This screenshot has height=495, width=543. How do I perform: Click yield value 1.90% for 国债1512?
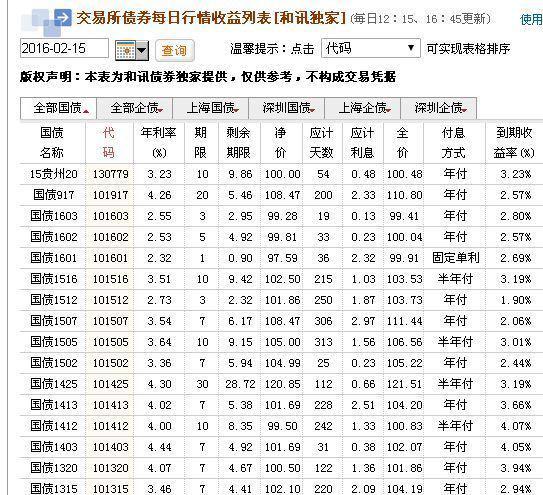coord(516,300)
